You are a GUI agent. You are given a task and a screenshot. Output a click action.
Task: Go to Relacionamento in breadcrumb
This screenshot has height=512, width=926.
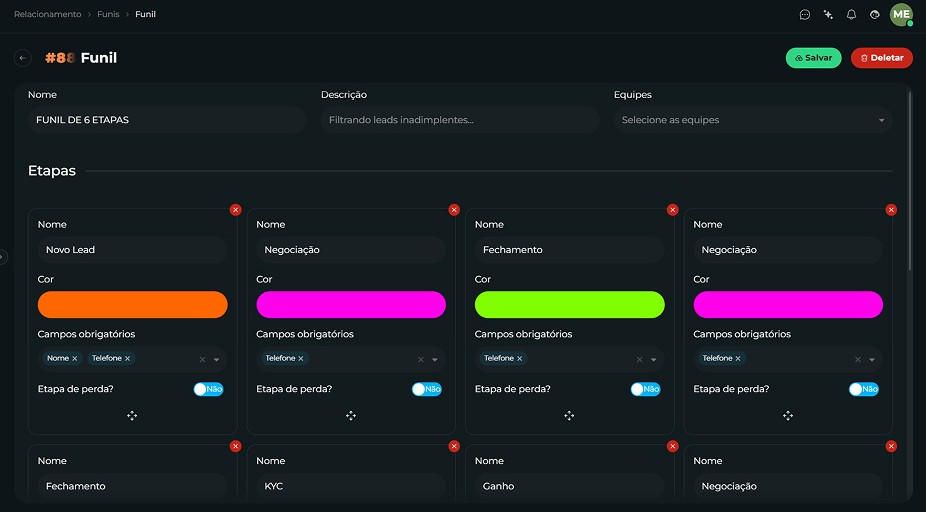48,14
